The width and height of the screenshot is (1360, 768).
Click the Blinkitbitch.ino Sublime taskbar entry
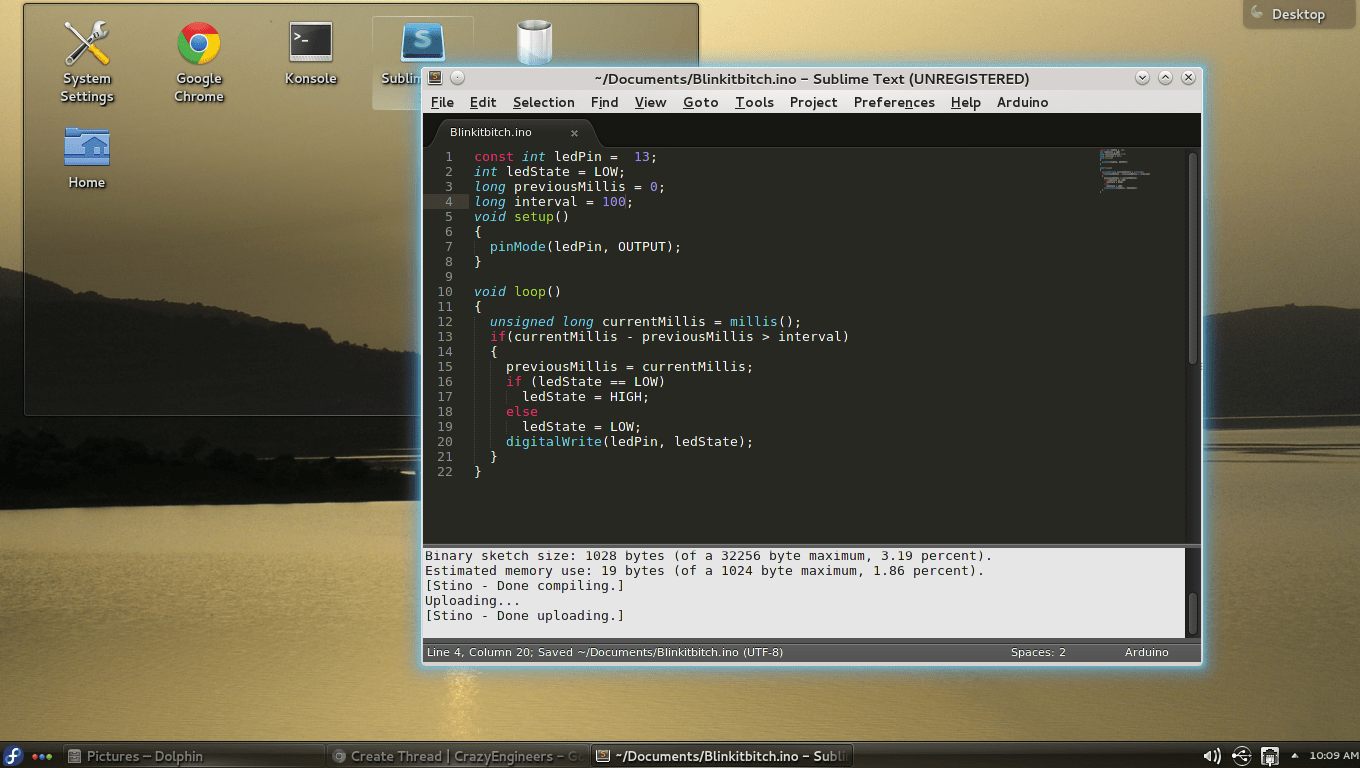[x=720, y=756]
